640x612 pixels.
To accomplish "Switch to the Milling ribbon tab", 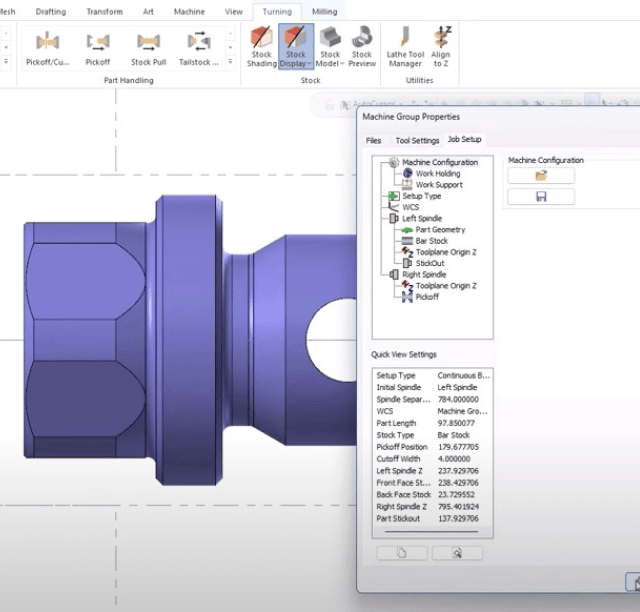I will click(x=324, y=12).
